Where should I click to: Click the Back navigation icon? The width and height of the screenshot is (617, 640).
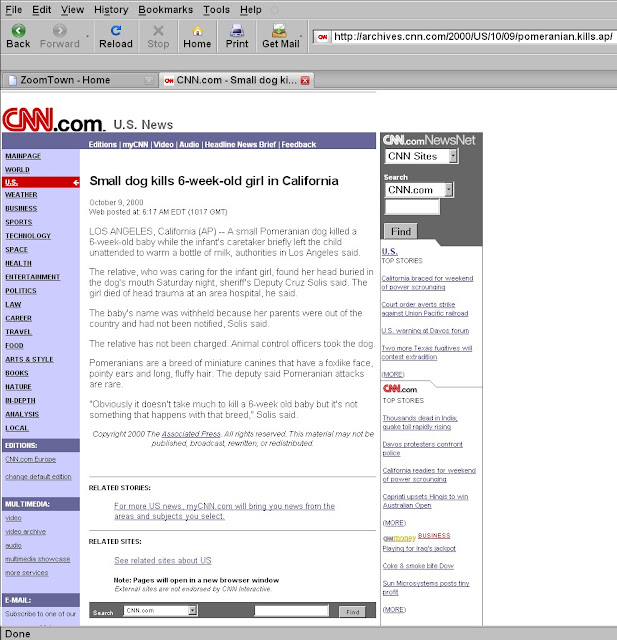tap(18, 31)
